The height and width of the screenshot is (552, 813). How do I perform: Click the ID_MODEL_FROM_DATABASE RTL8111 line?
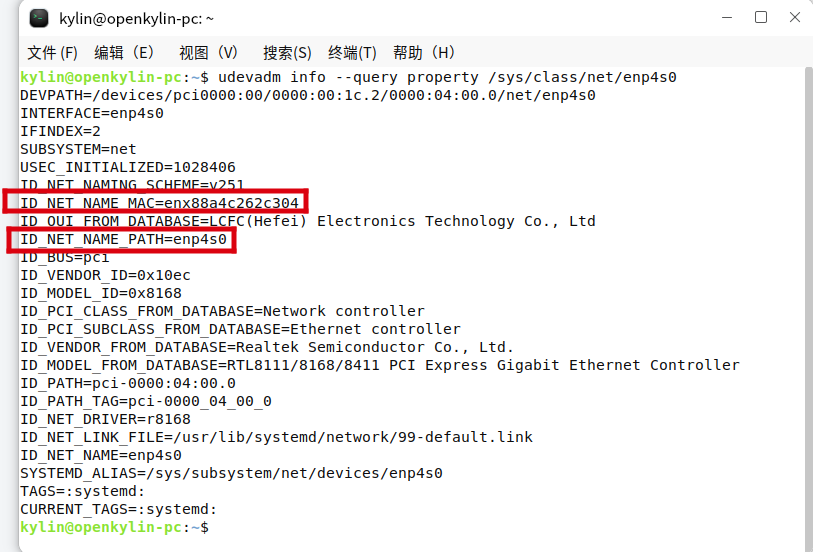click(380, 365)
